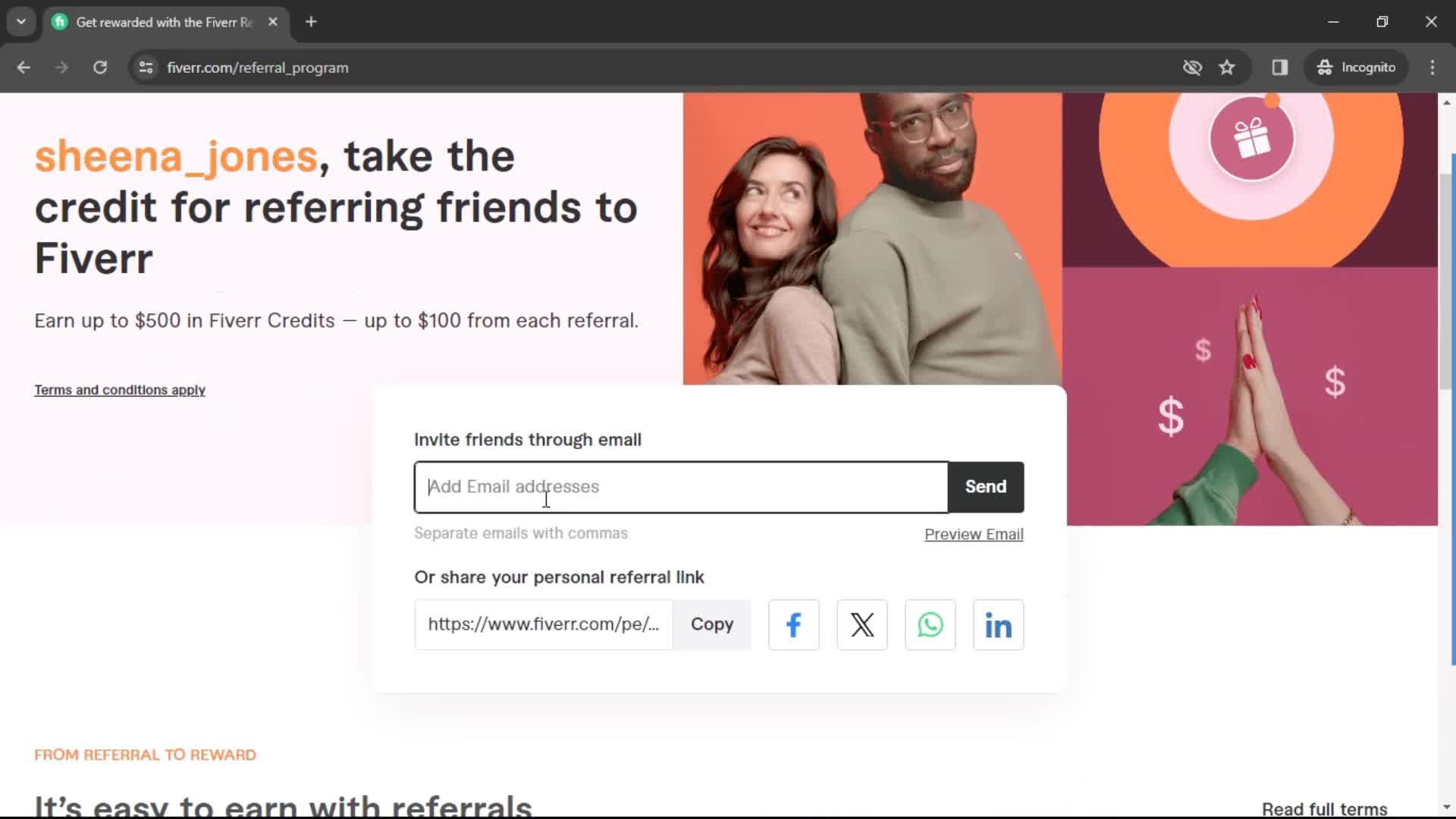
Task: Click the X (Twitter) share icon
Action: click(x=862, y=624)
